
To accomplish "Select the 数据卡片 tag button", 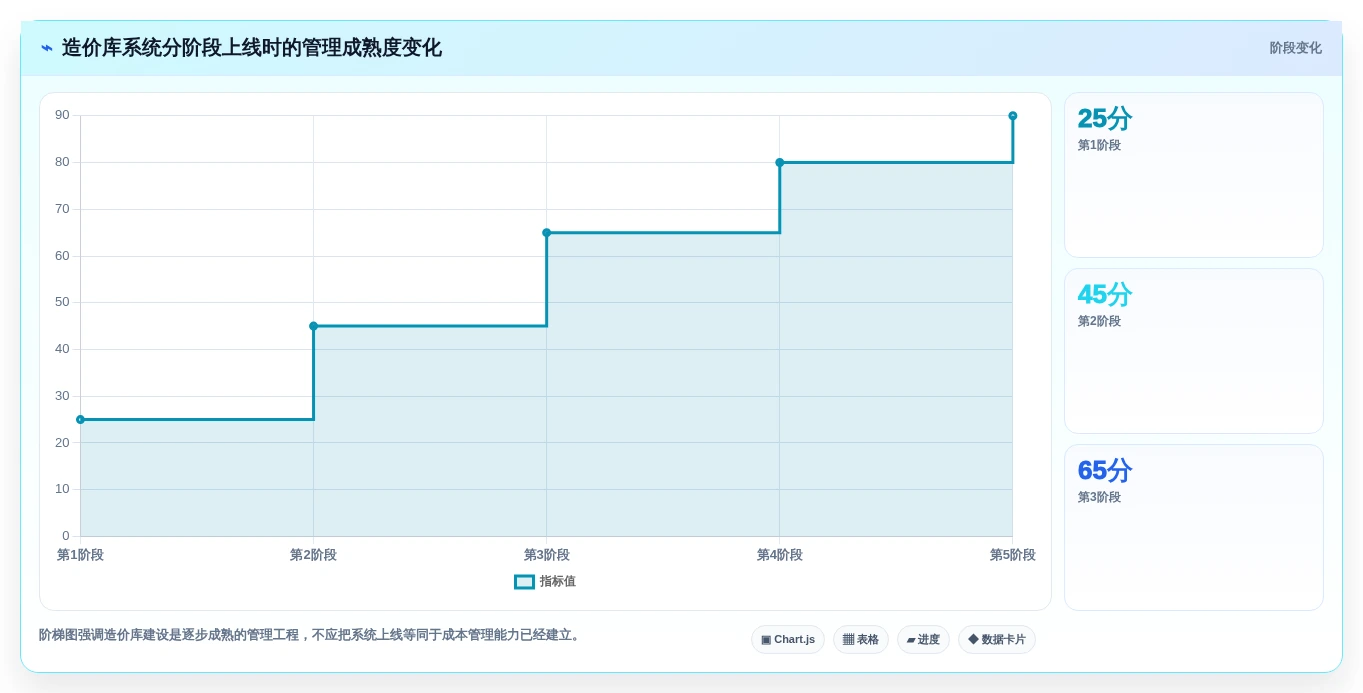I will [x=997, y=640].
